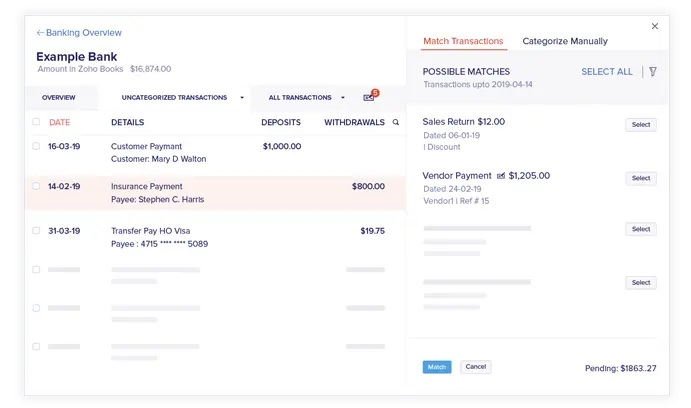This screenshot has width=691, height=408.
Task: Switch to the Categorize Manually tab
Action: (565, 41)
